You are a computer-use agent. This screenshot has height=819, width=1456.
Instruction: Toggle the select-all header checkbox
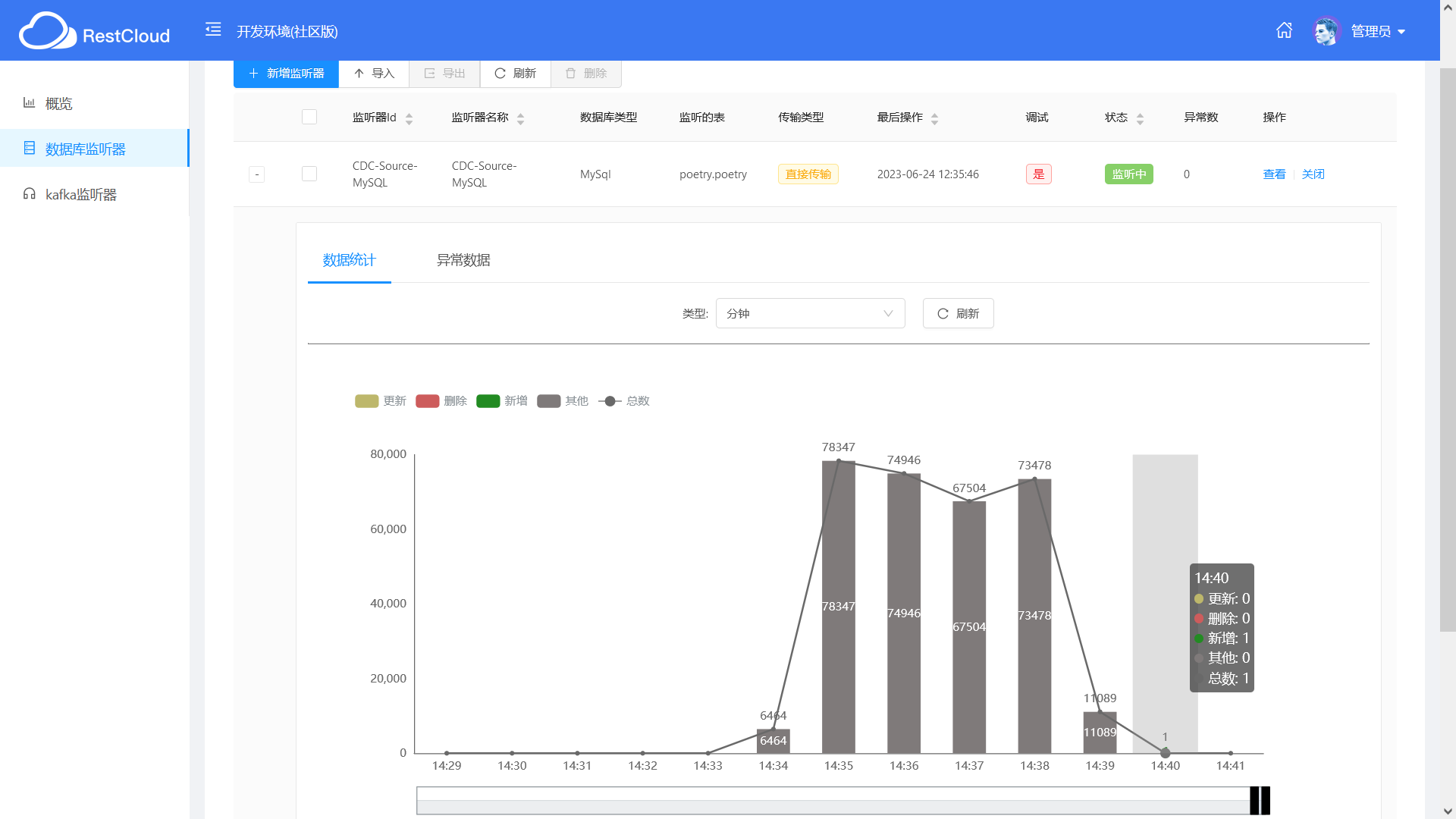click(309, 117)
